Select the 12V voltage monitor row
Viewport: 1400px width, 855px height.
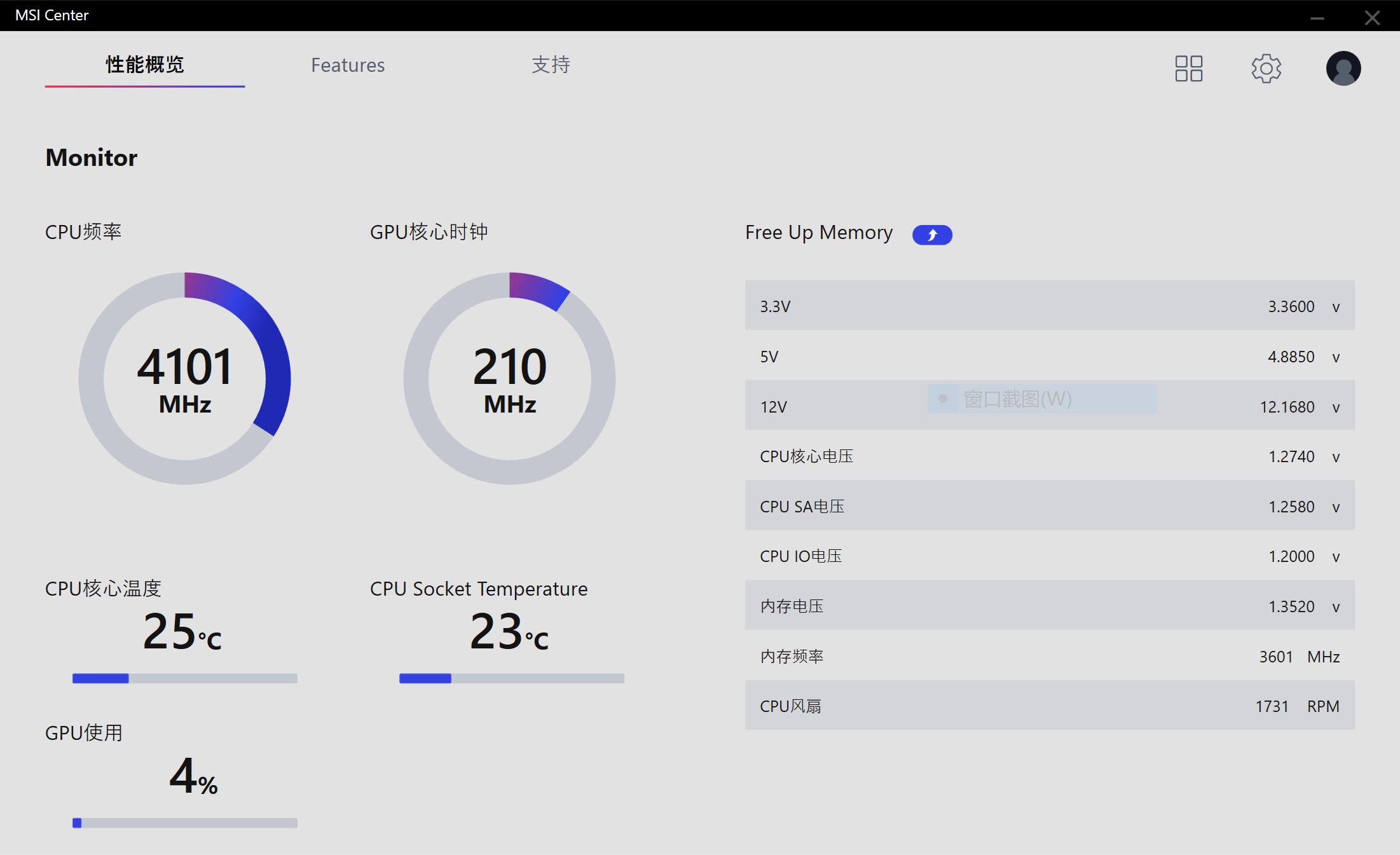pyautogui.click(x=1049, y=406)
